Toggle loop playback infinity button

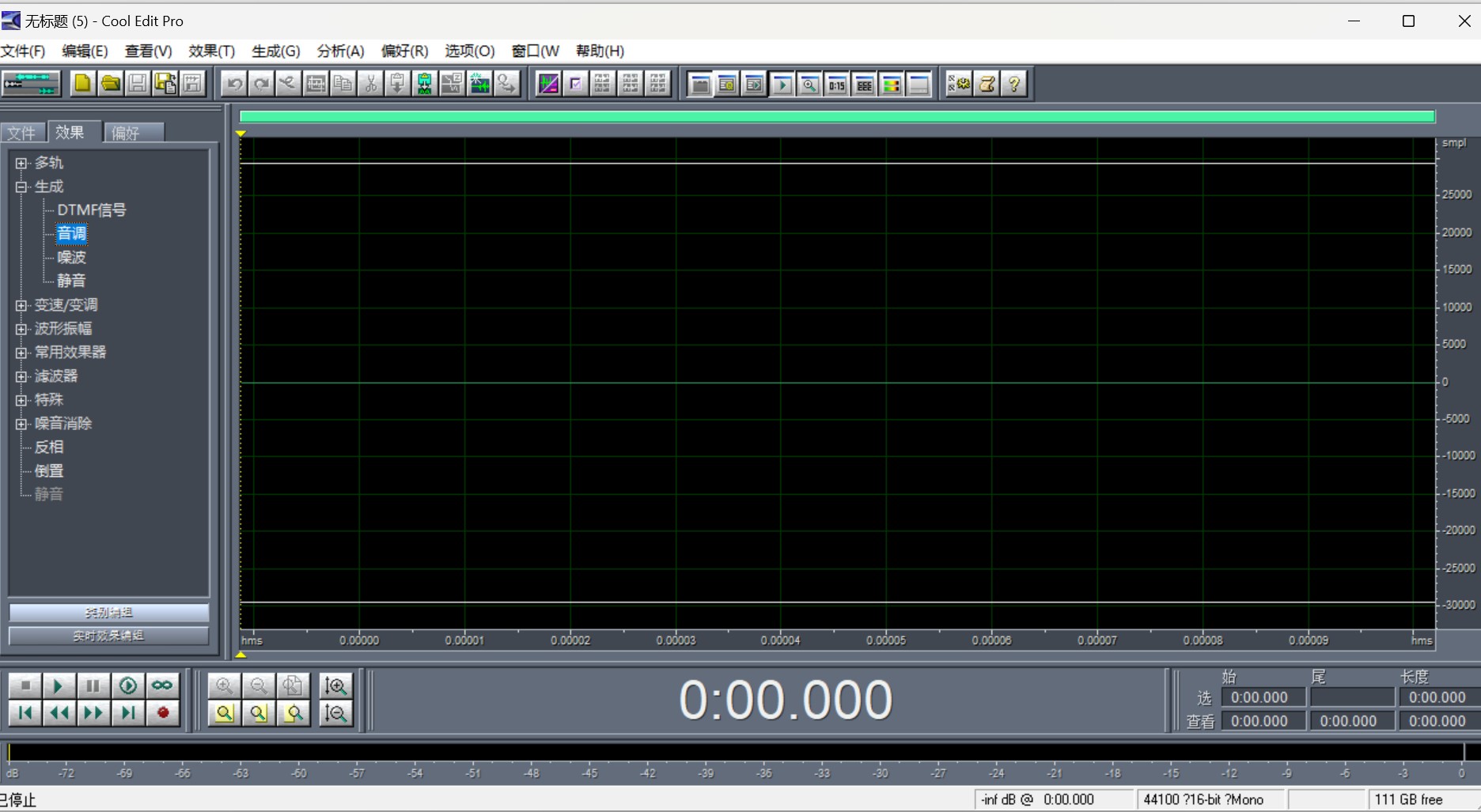coord(162,685)
